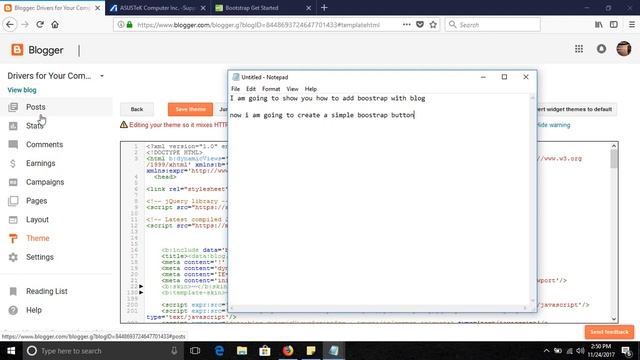Open Notepad View menu
This screenshot has width=640, height=360.
click(292, 89)
